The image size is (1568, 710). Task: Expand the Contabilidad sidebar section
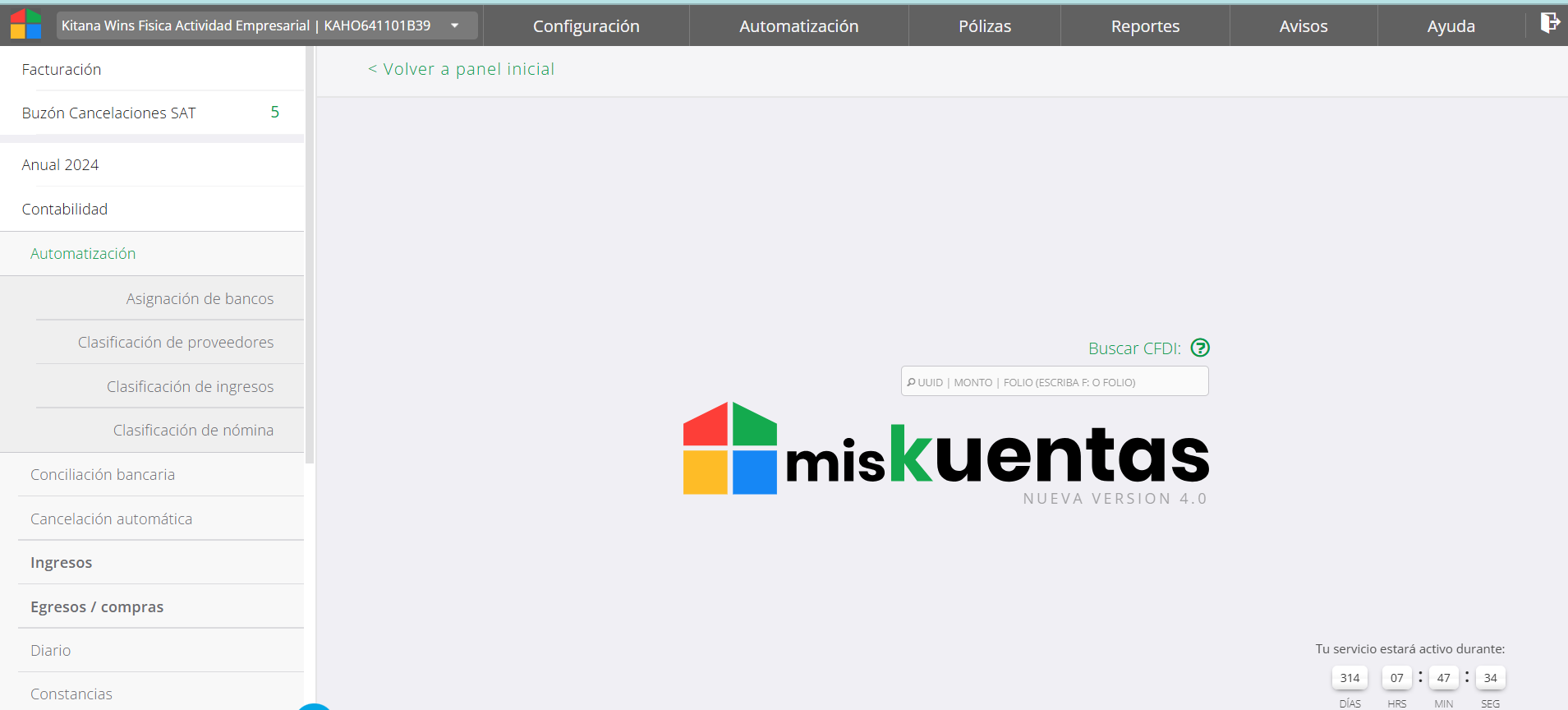point(65,210)
